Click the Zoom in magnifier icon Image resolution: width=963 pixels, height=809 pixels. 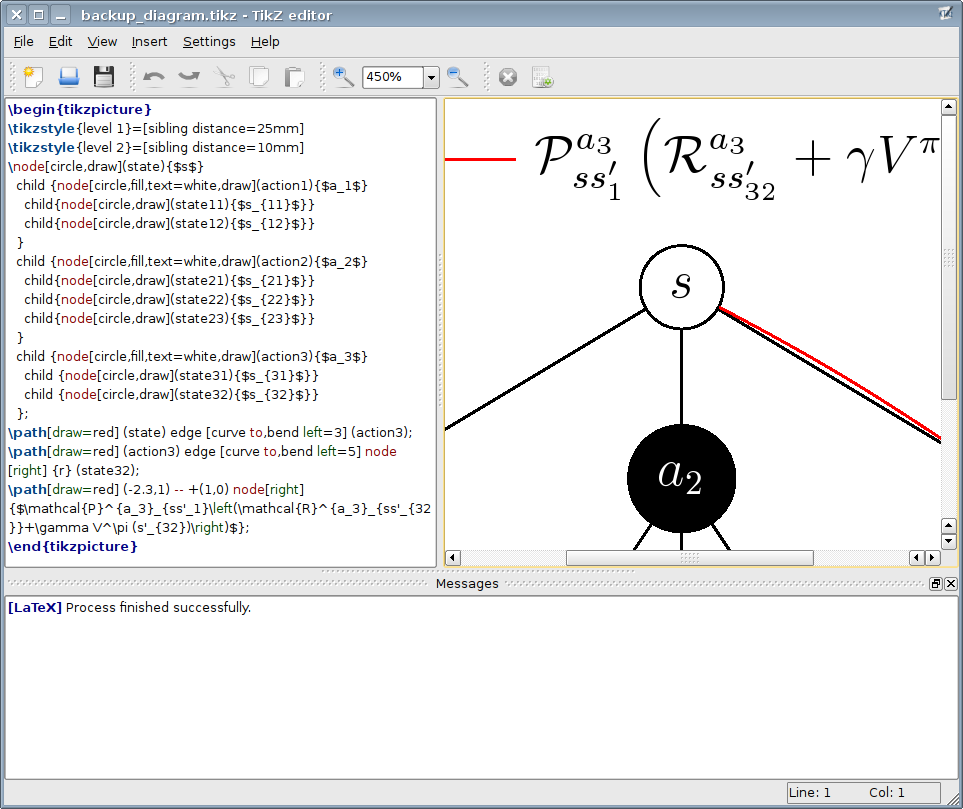[x=343, y=77]
